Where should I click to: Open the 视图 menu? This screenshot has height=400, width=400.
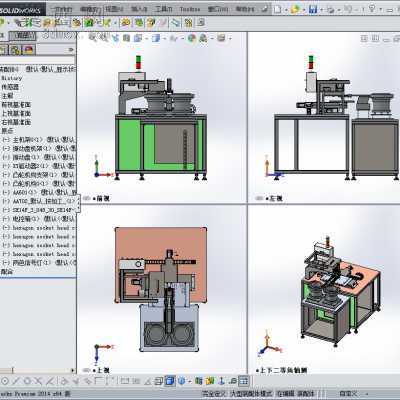pos(114,9)
